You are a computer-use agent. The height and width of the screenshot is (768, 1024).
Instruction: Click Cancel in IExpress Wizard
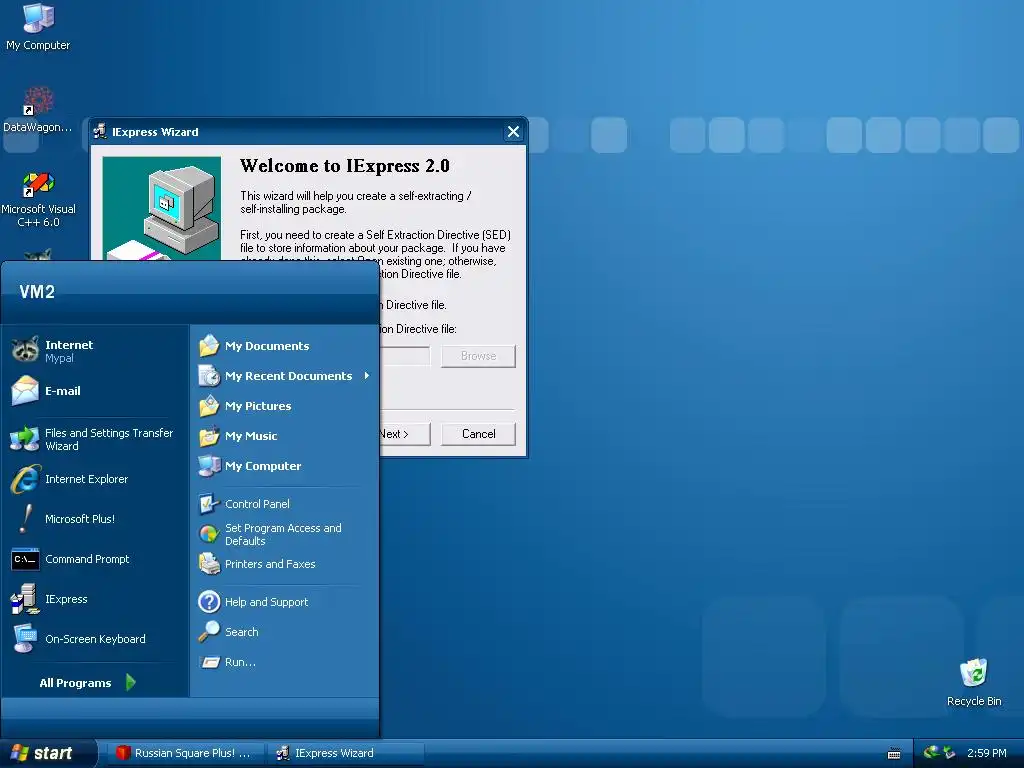[478, 434]
